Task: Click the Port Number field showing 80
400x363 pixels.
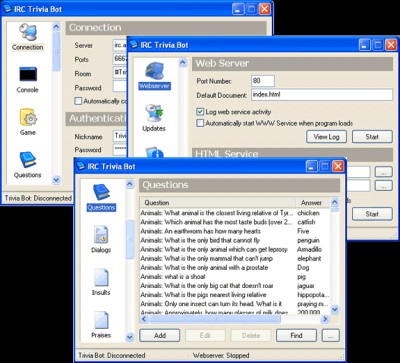Action: click(263, 81)
